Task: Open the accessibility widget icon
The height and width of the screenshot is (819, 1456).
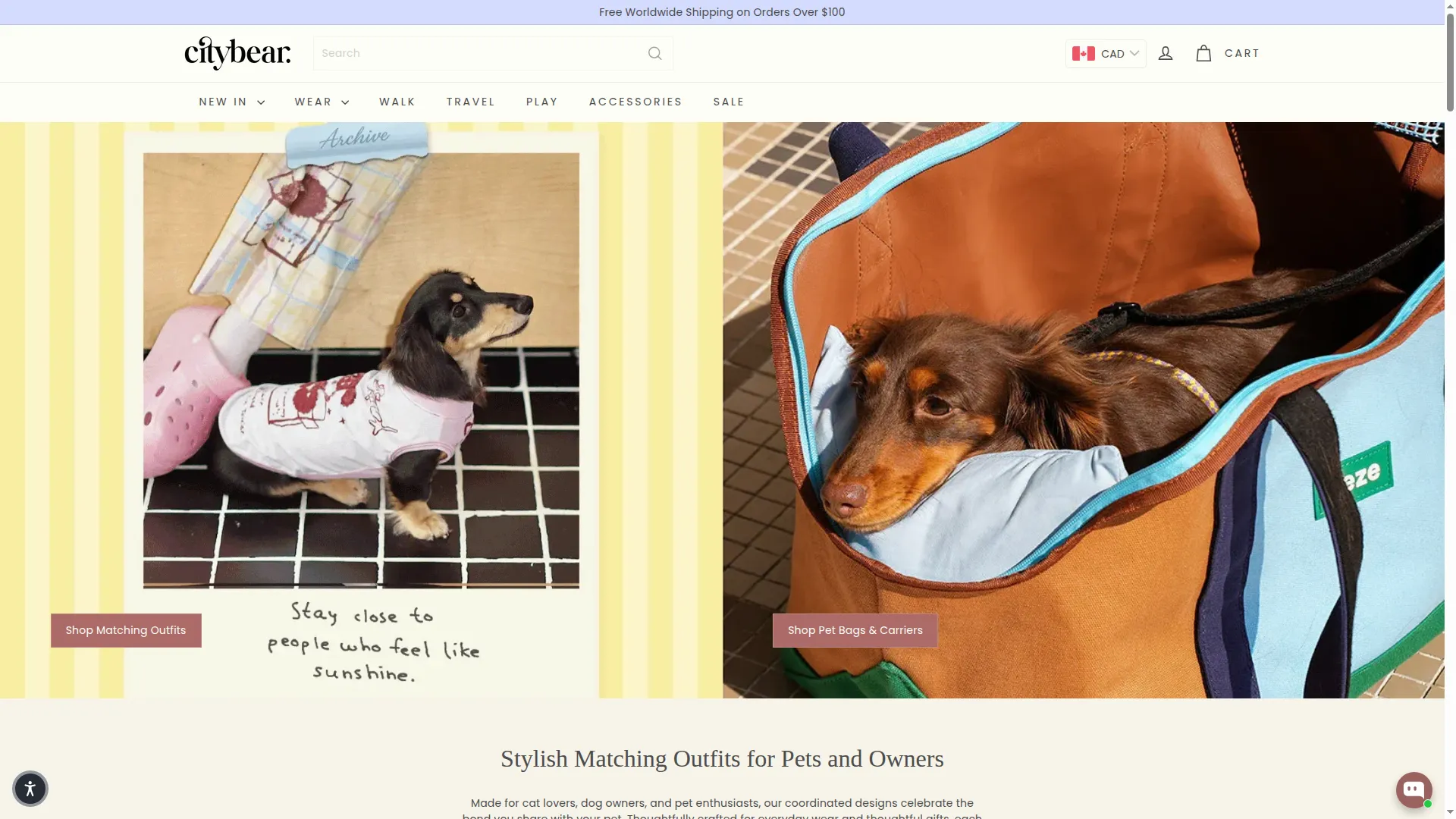Action: [x=30, y=789]
